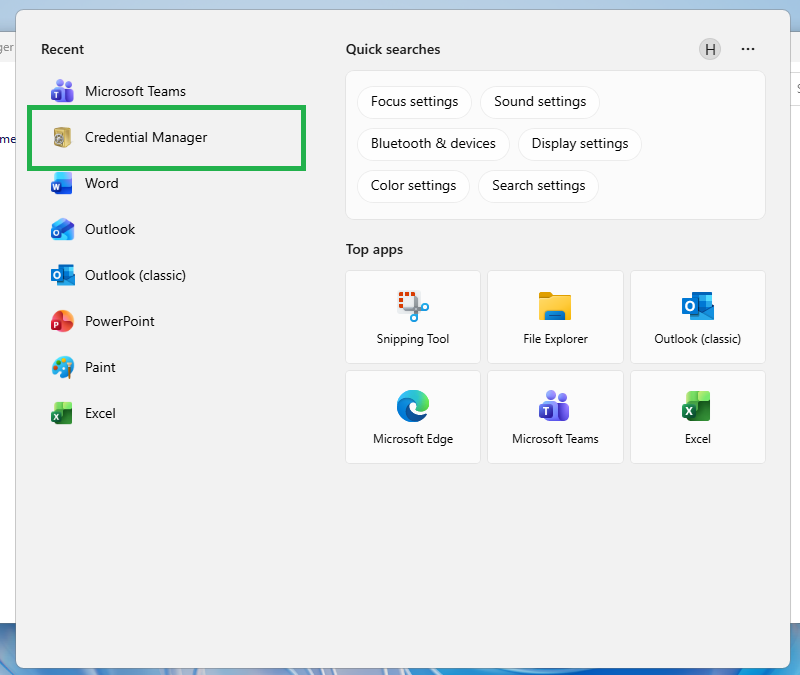Open Color settings quick search
800x675 pixels.
coord(413,185)
